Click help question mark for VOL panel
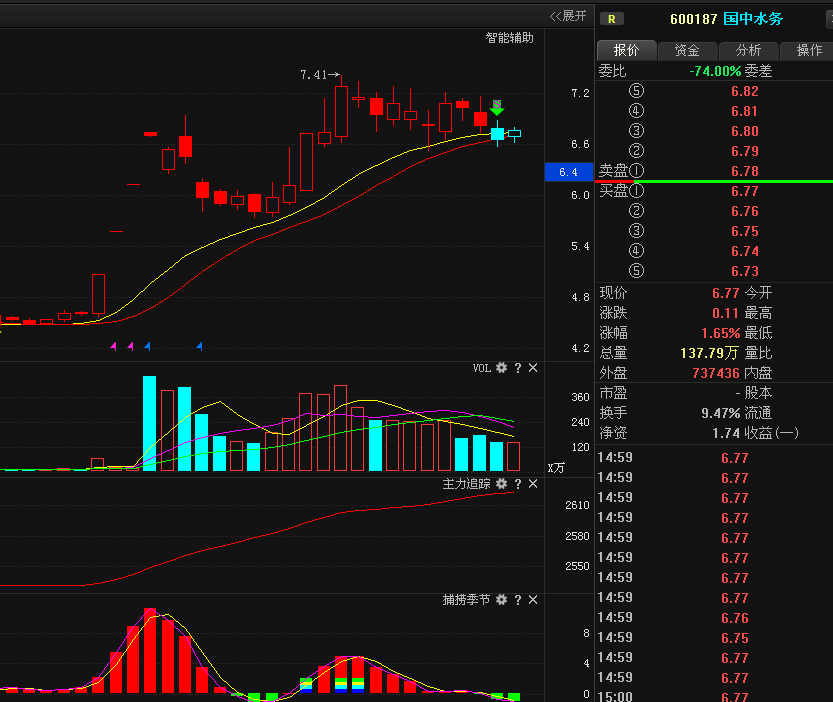The width and height of the screenshot is (833, 702). click(x=518, y=368)
